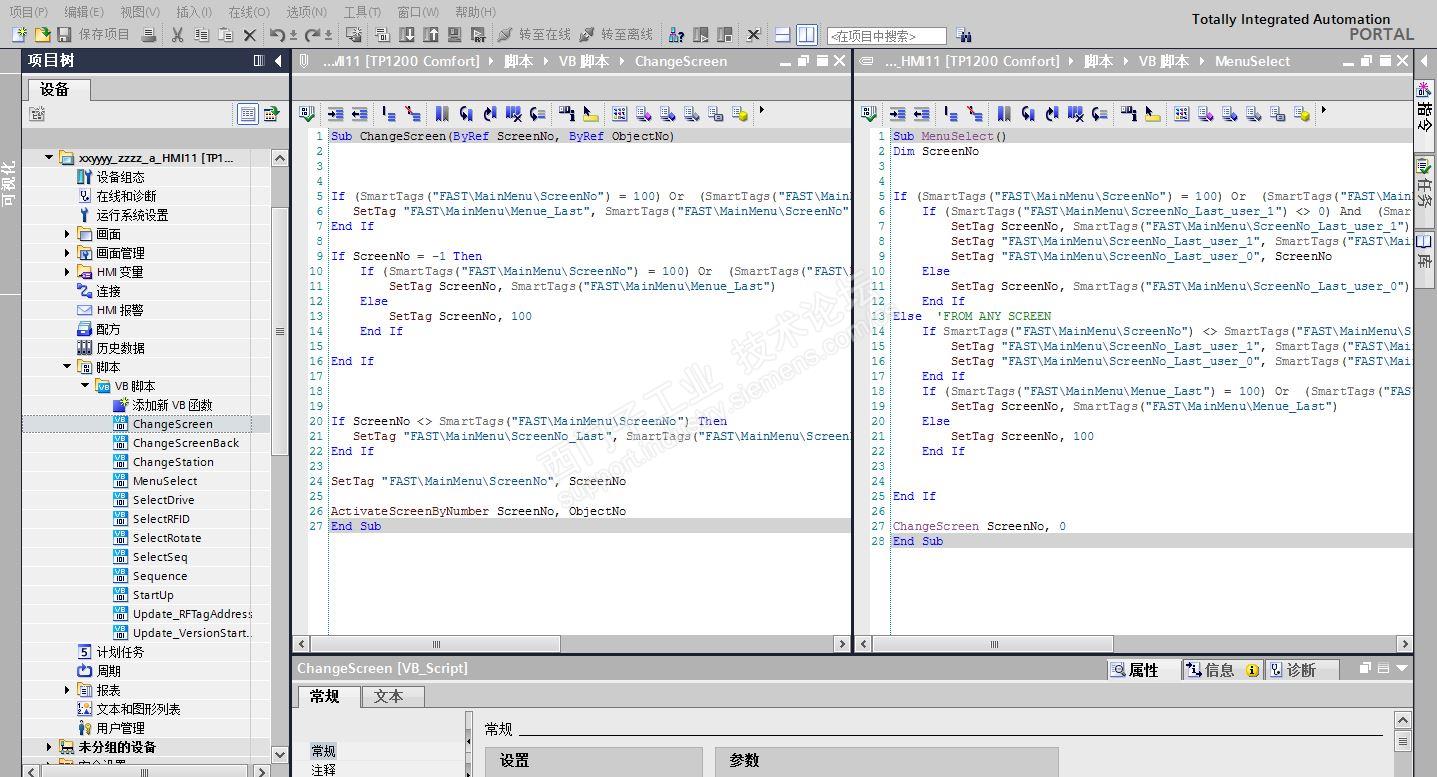Click split editor horizontally icon
Screen dimensions: 1437x777
point(783,35)
